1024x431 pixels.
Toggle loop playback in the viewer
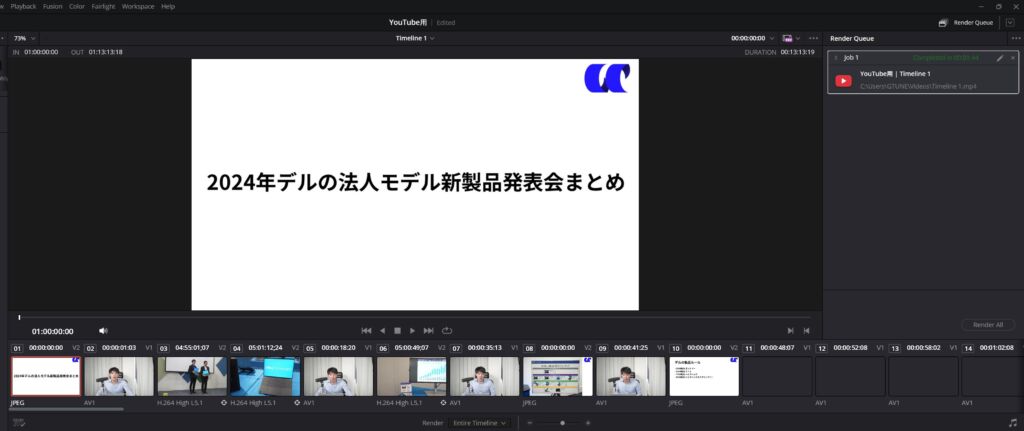[x=447, y=331]
